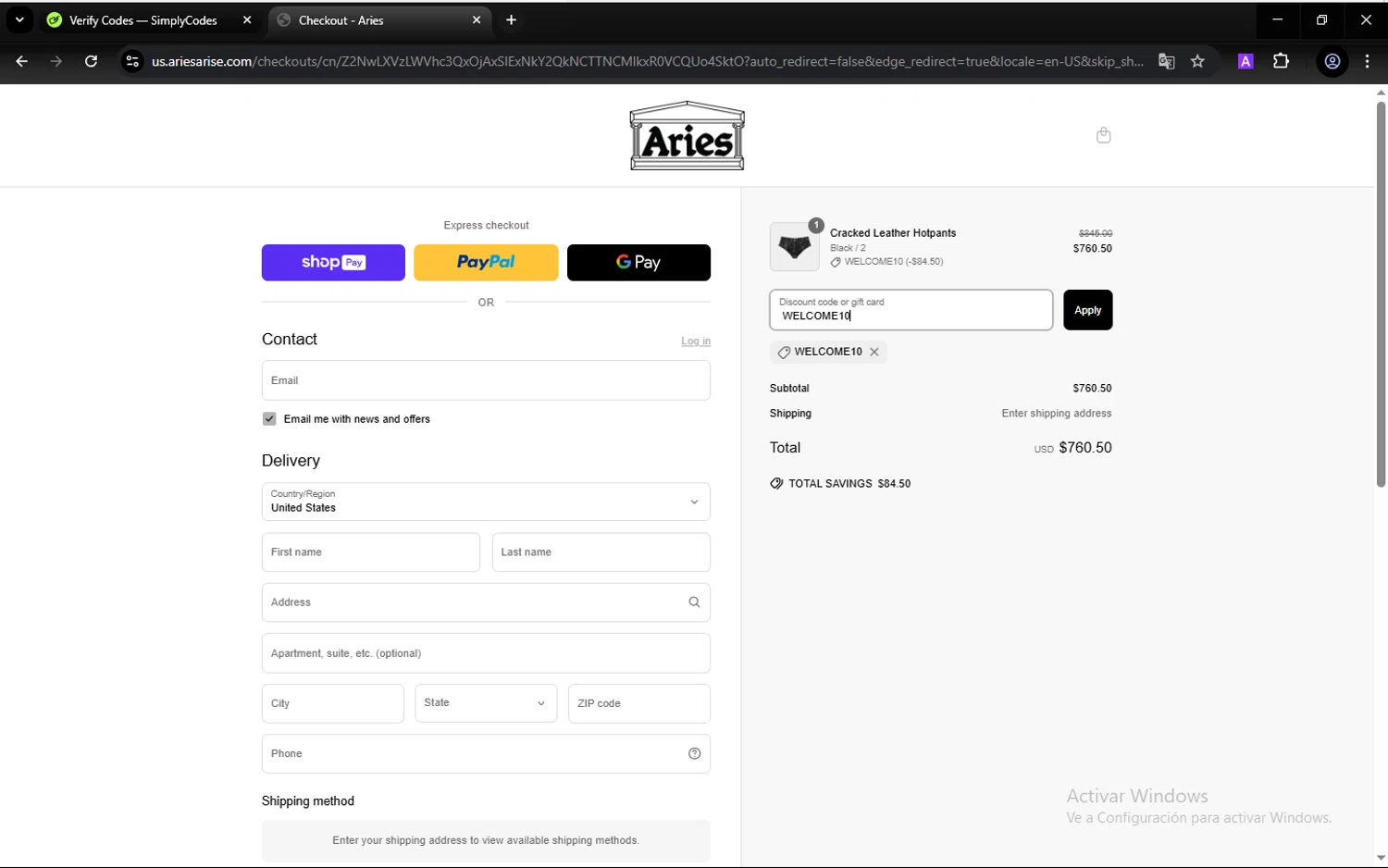Click the discount code input field
The height and width of the screenshot is (868, 1388).
(x=911, y=310)
